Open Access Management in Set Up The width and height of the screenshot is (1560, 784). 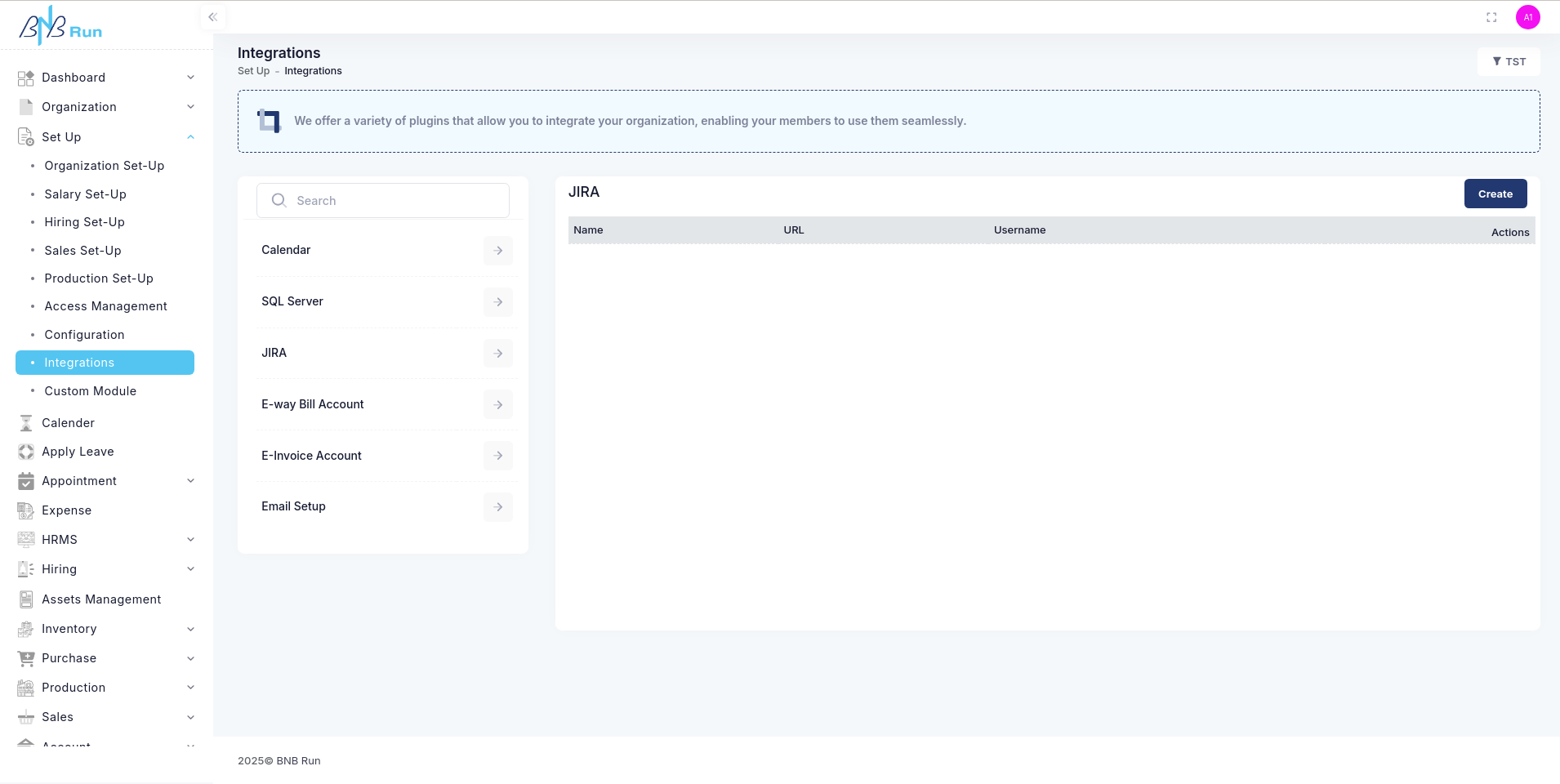pyautogui.click(x=105, y=306)
